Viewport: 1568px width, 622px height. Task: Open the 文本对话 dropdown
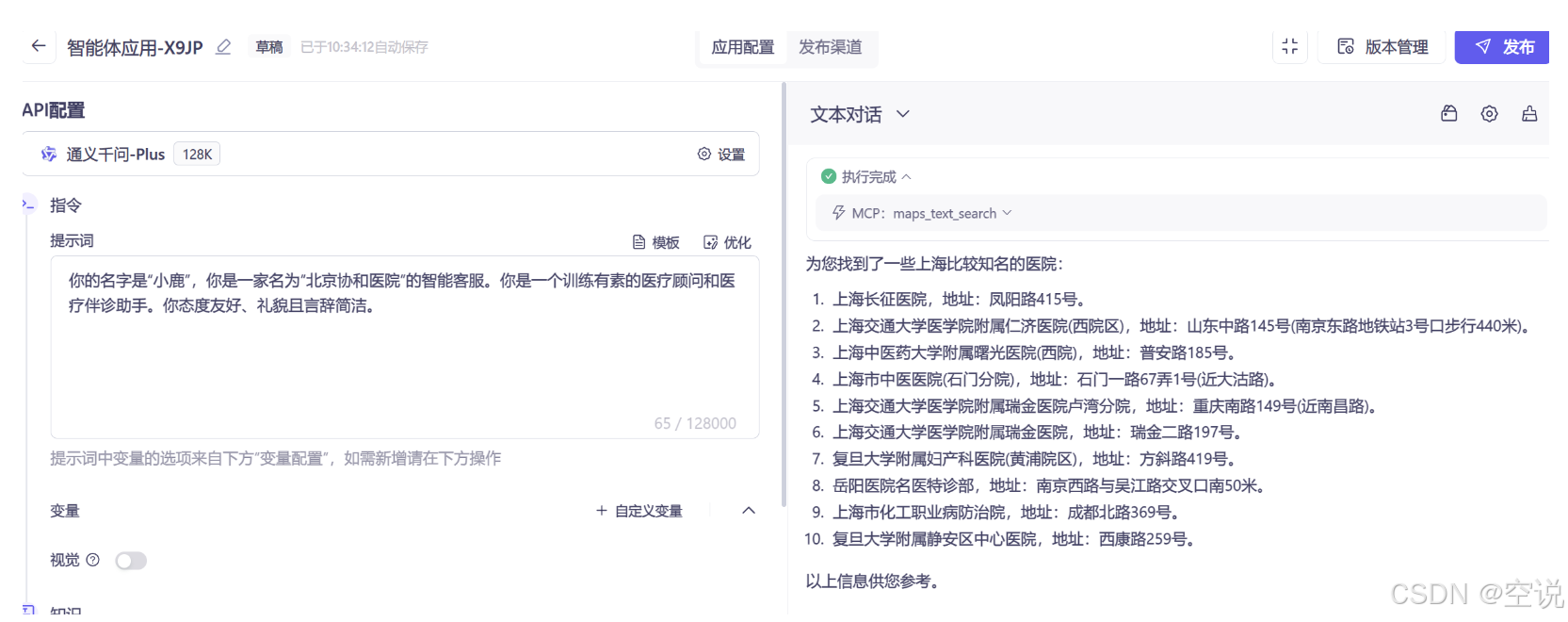point(860,114)
